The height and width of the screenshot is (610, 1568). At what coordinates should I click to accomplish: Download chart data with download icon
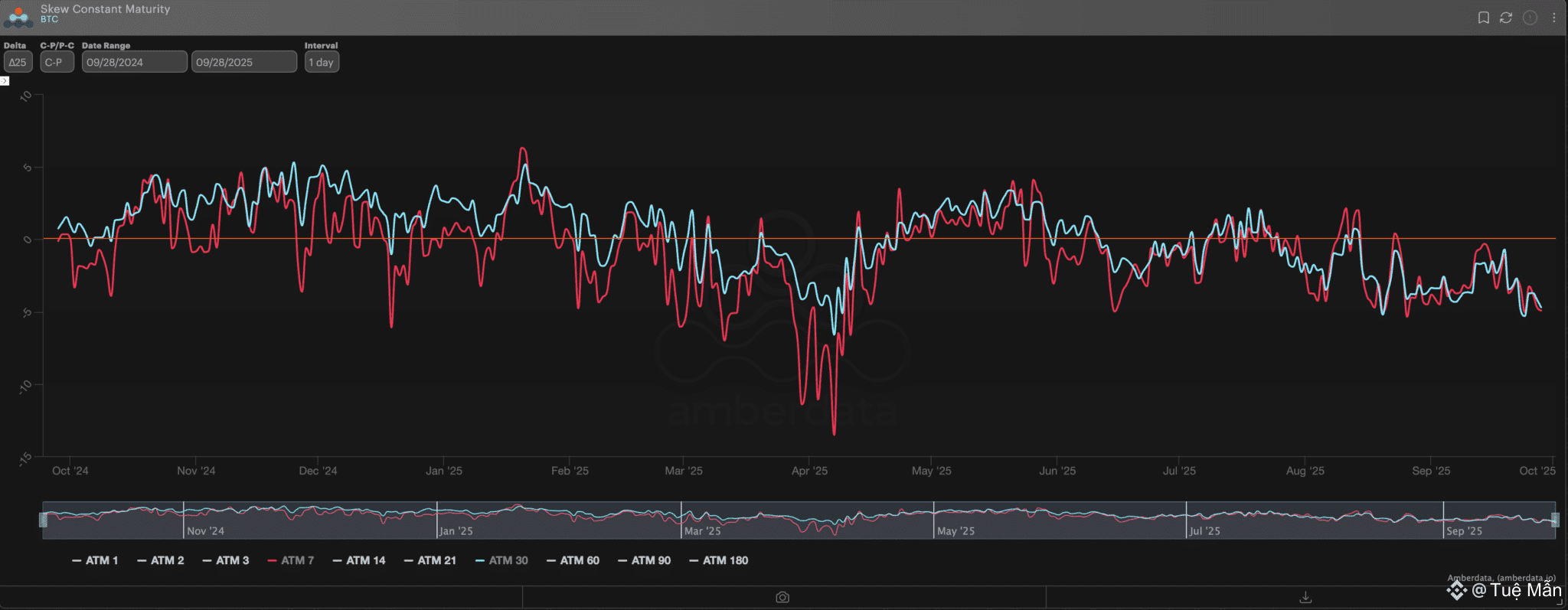pos(1305,597)
